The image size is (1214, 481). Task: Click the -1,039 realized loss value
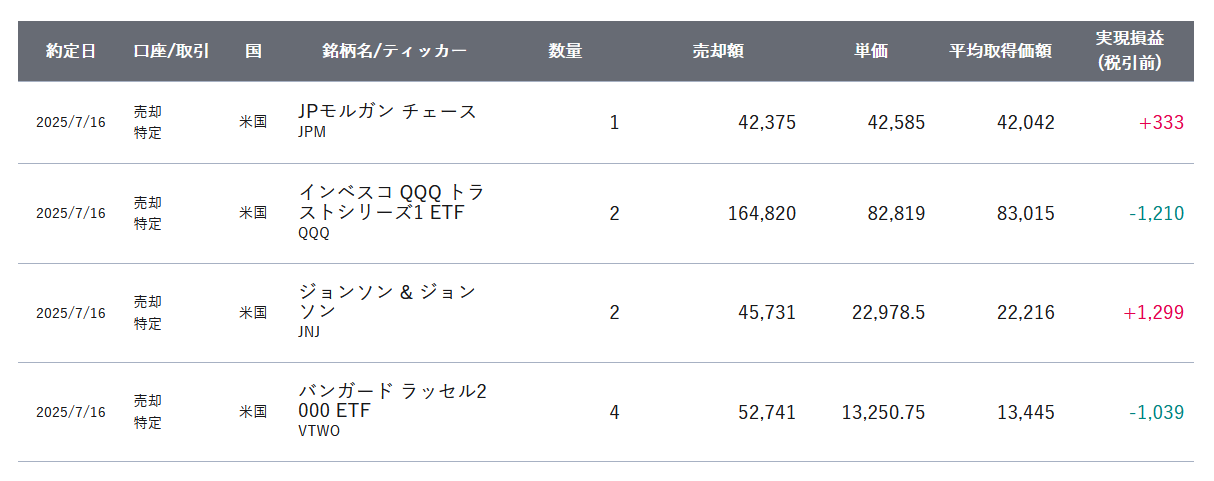[1156, 412]
